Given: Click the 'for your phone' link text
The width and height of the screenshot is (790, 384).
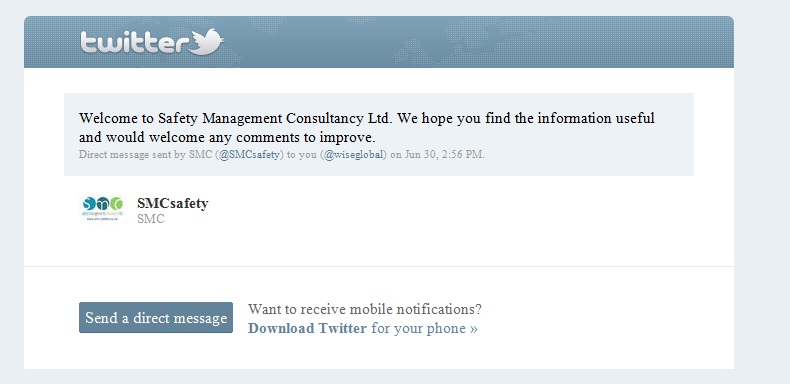Looking at the screenshot, I should click(418, 329).
